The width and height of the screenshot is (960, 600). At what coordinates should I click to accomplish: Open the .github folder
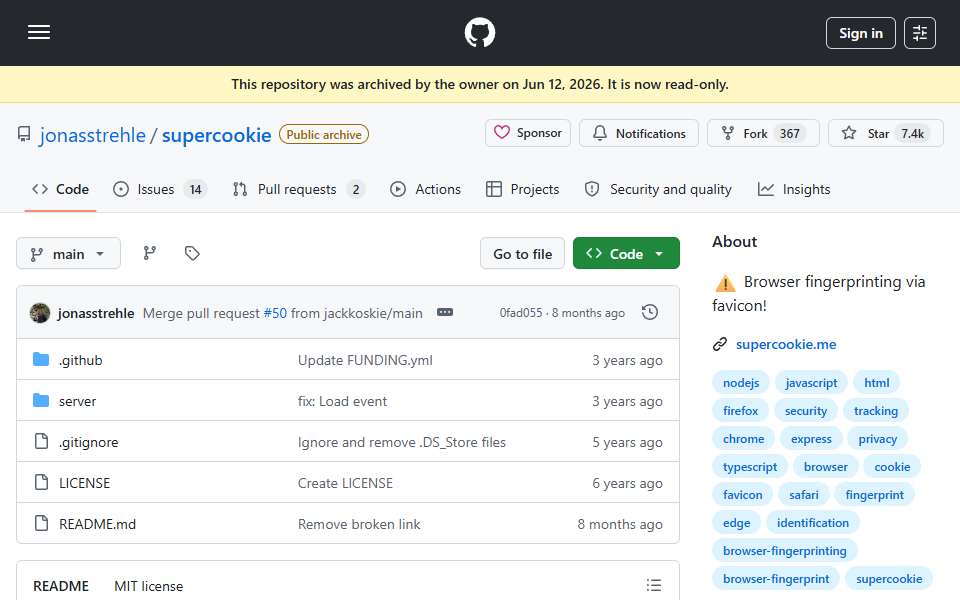click(81, 360)
